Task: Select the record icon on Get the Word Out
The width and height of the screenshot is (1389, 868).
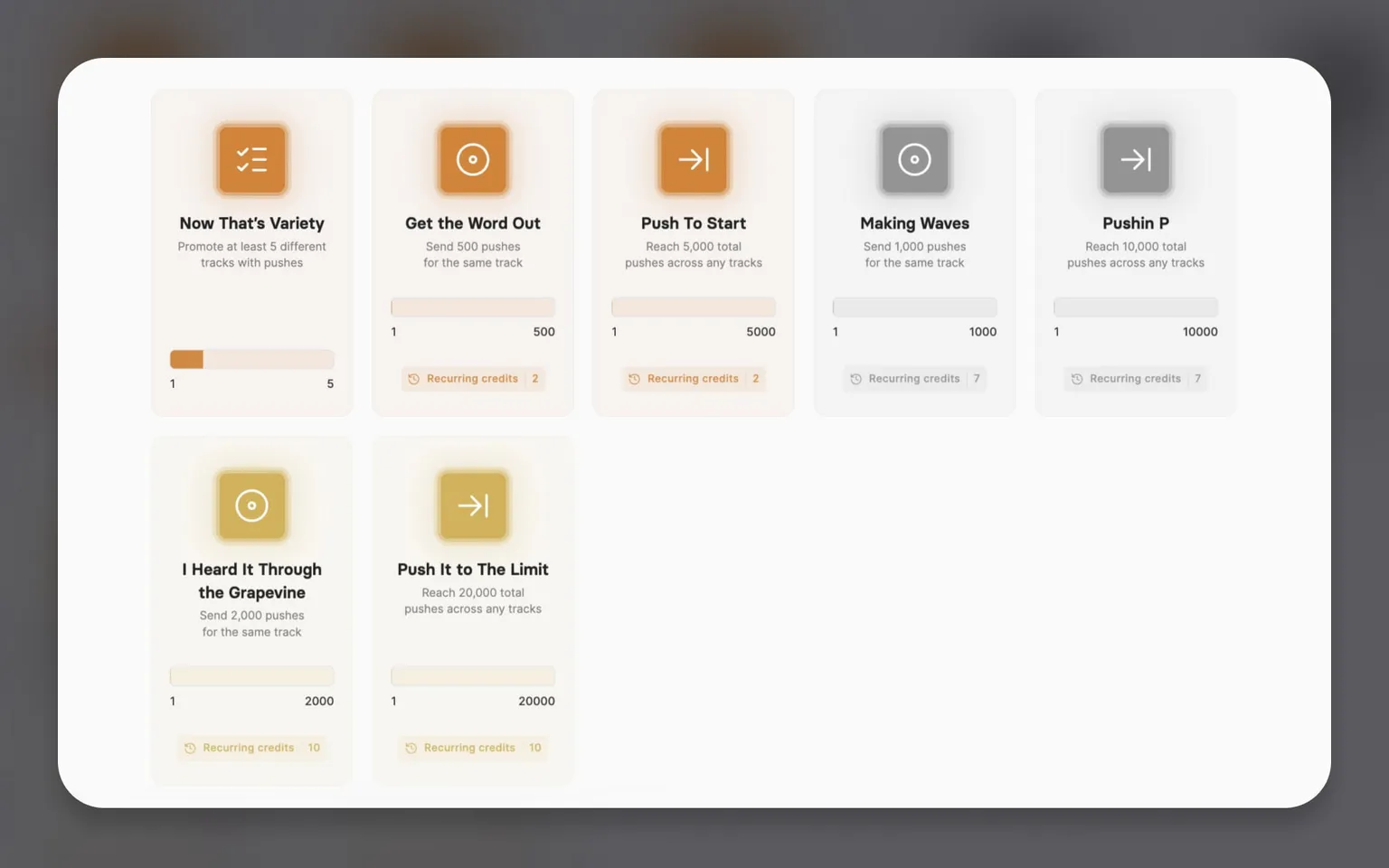Action: [472, 159]
